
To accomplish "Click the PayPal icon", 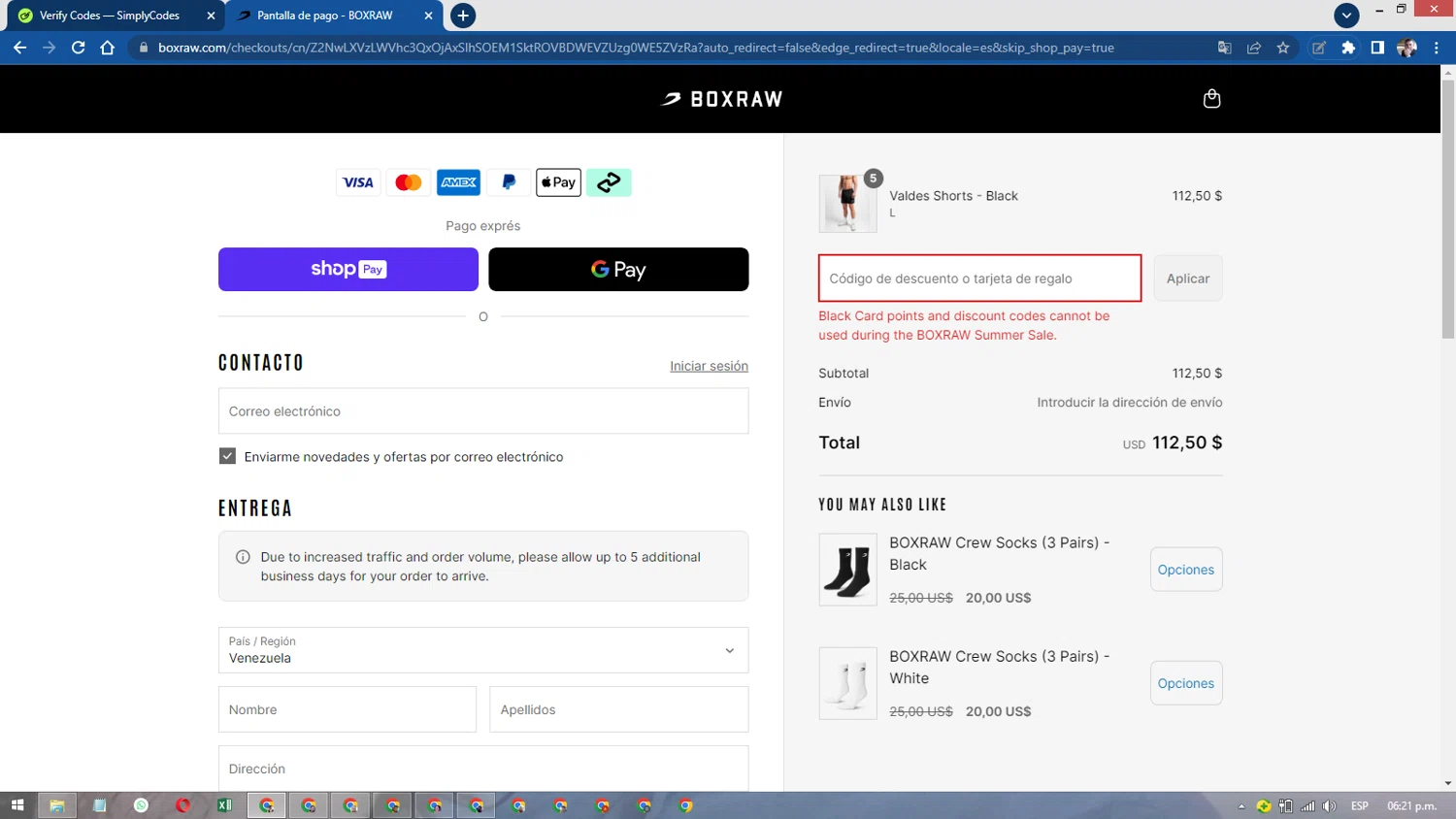I will [x=509, y=182].
